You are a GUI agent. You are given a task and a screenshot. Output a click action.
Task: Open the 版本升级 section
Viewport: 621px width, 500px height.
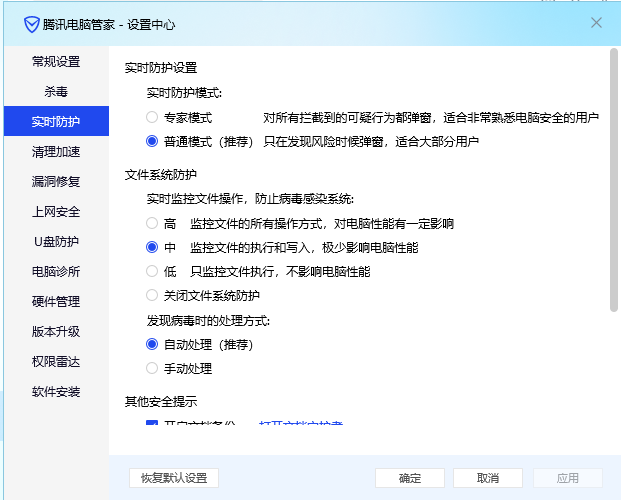(56, 331)
